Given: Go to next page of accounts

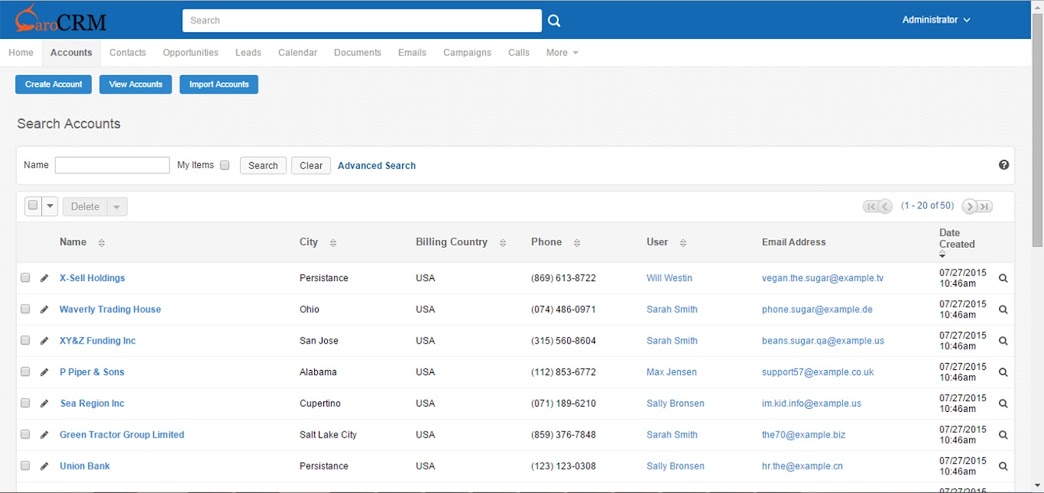Looking at the screenshot, I should click(970, 207).
